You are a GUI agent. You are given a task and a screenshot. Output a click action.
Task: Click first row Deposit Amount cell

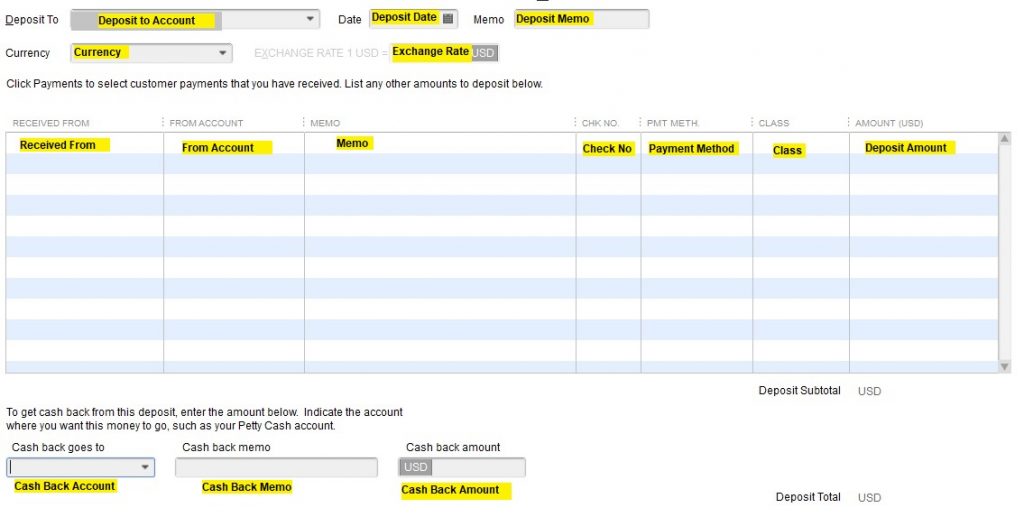click(924, 144)
